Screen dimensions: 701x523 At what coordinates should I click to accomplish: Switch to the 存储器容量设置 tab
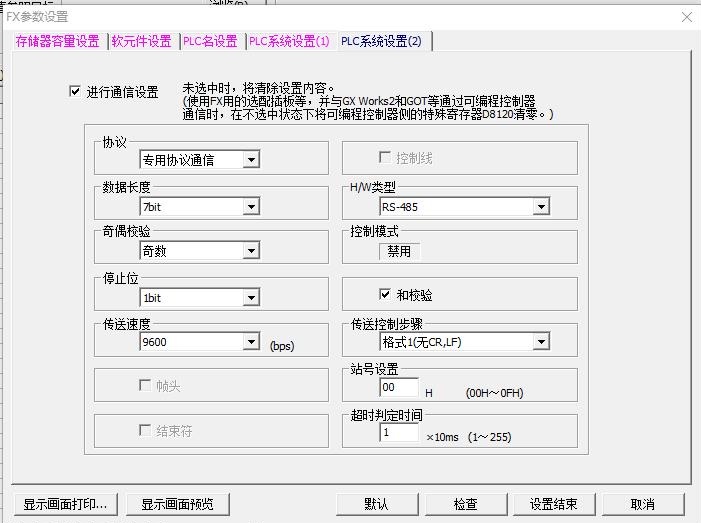point(57,41)
